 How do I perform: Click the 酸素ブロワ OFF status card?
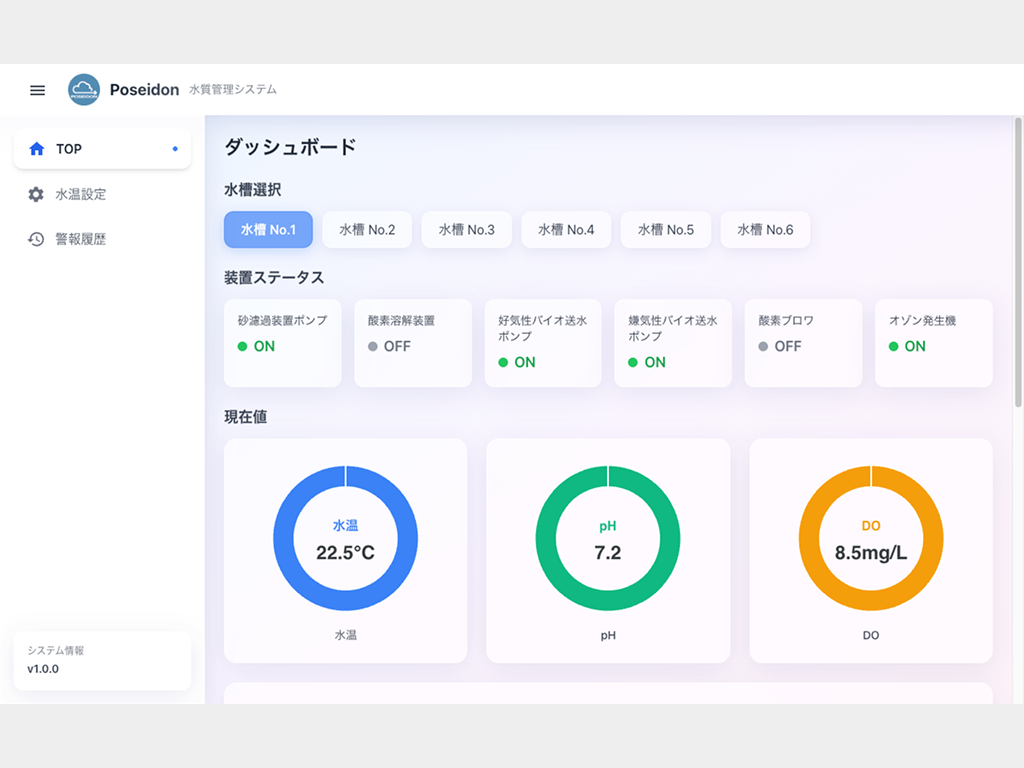coord(803,343)
